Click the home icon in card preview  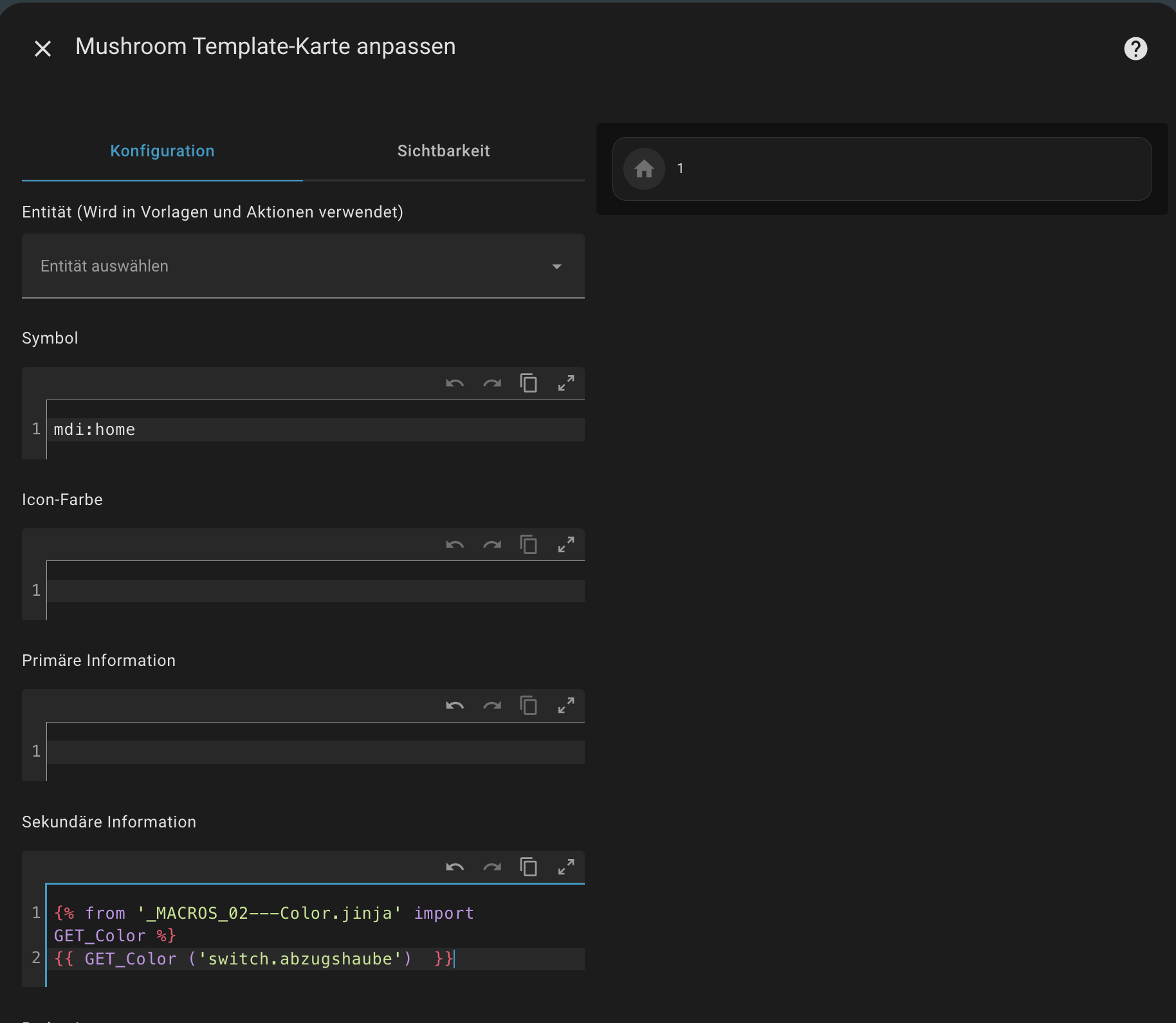644,169
